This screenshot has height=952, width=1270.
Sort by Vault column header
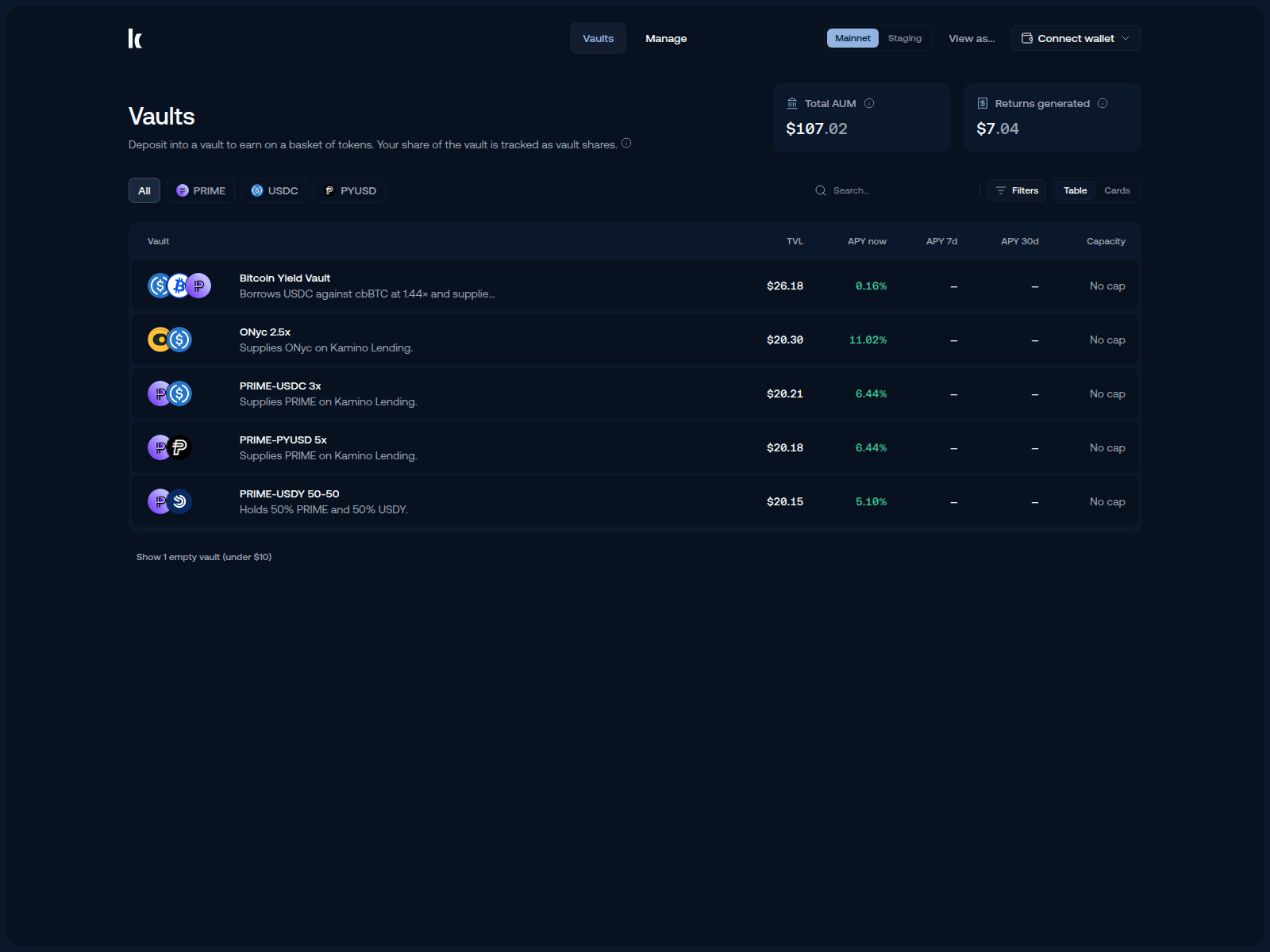158,241
